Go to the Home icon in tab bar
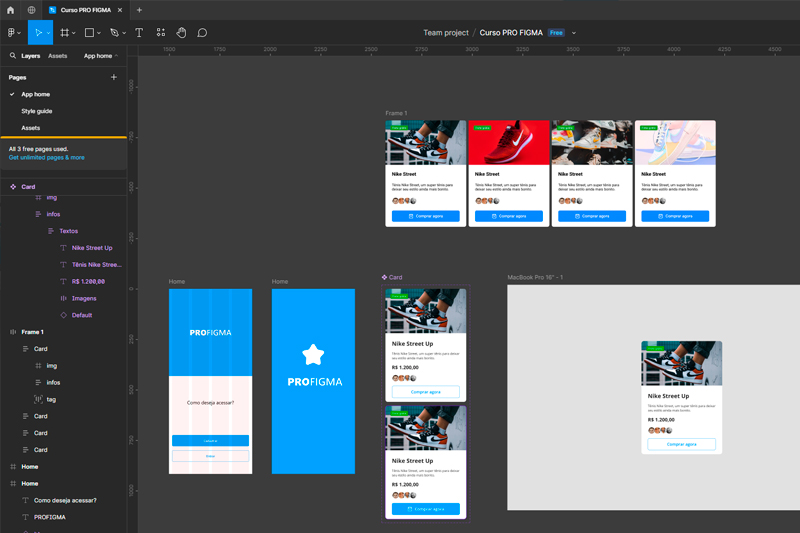Image resolution: width=800 pixels, height=533 pixels. point(10,10)
